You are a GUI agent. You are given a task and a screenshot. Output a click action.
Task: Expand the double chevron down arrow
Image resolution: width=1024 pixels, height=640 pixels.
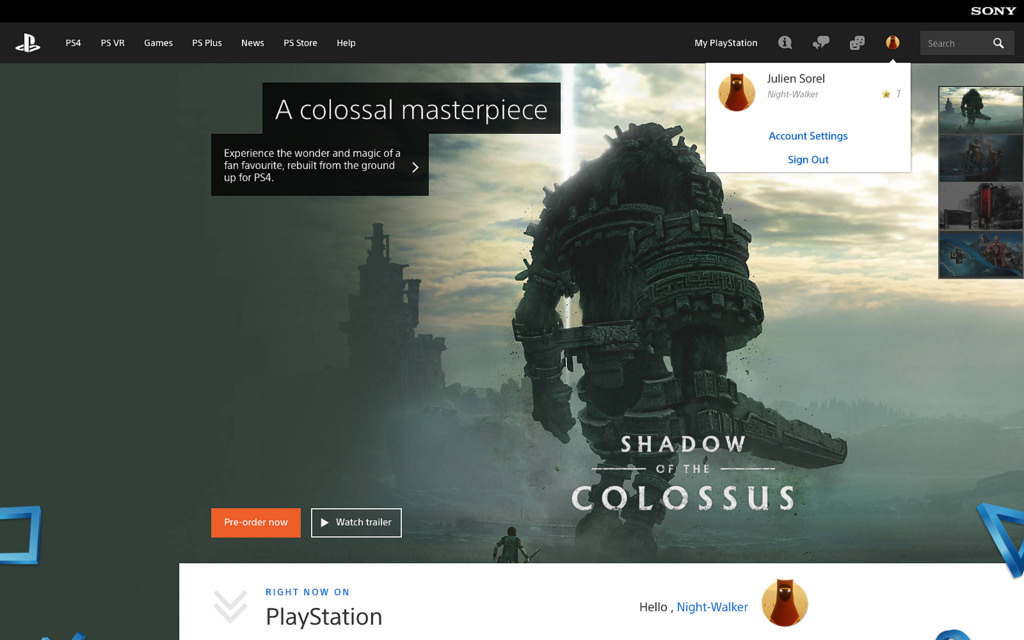tap(230, 606)
